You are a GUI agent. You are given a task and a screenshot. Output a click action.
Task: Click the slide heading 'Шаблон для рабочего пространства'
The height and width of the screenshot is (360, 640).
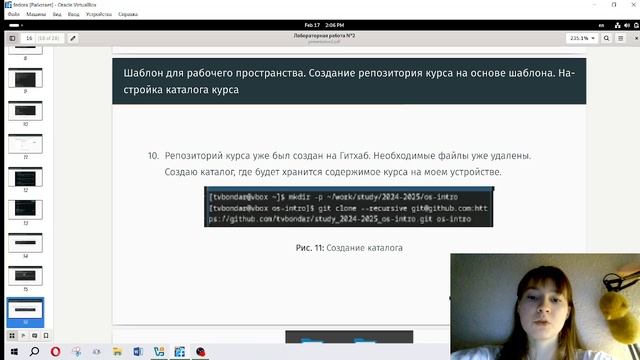[214, 73]
